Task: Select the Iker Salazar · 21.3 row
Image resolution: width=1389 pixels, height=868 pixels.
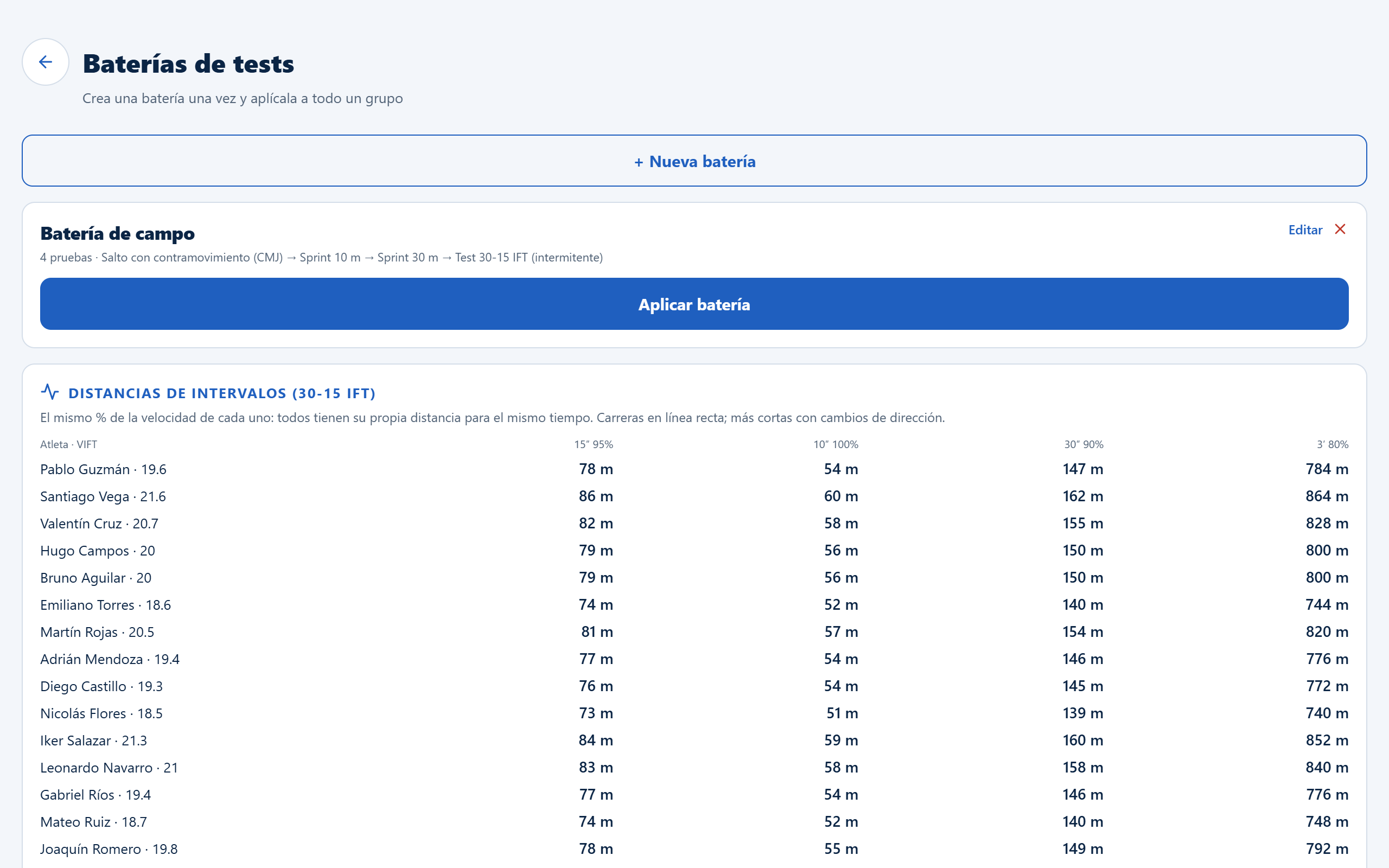Action: tap(694, 740)
